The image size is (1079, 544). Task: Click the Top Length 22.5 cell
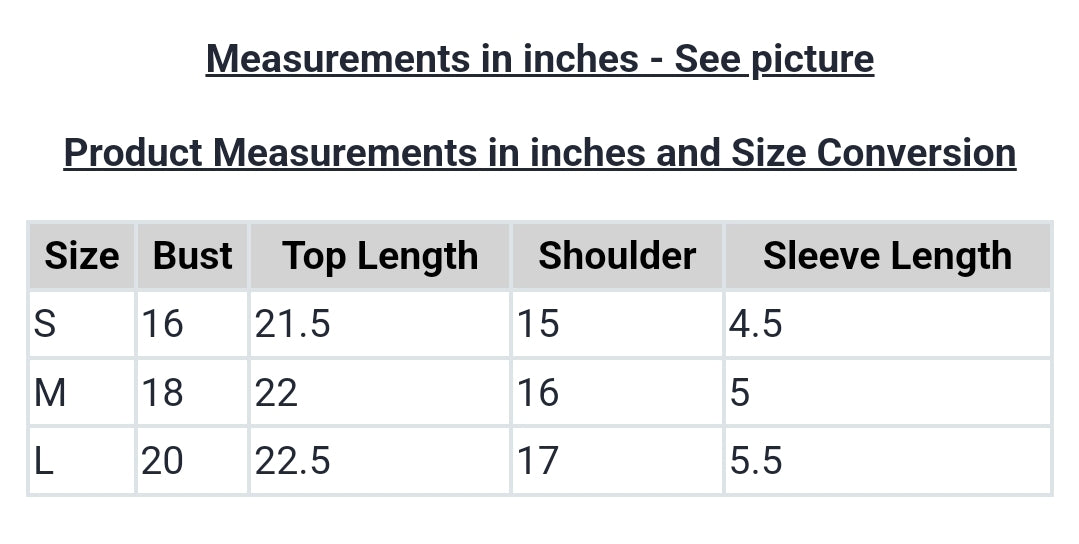292,461
